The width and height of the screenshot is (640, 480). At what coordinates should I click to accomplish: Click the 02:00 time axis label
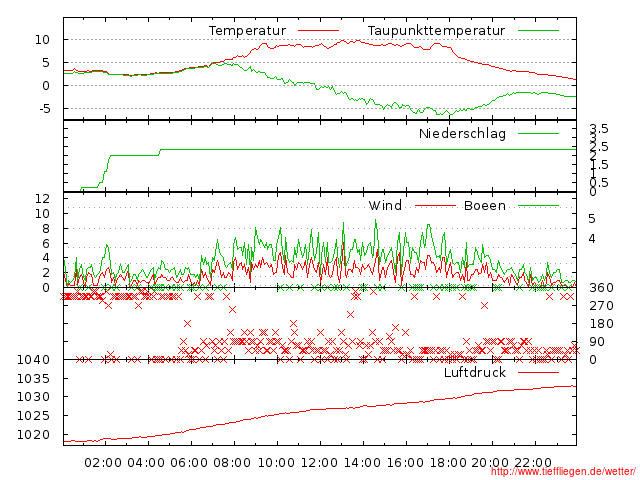click(x=103, y=463)
